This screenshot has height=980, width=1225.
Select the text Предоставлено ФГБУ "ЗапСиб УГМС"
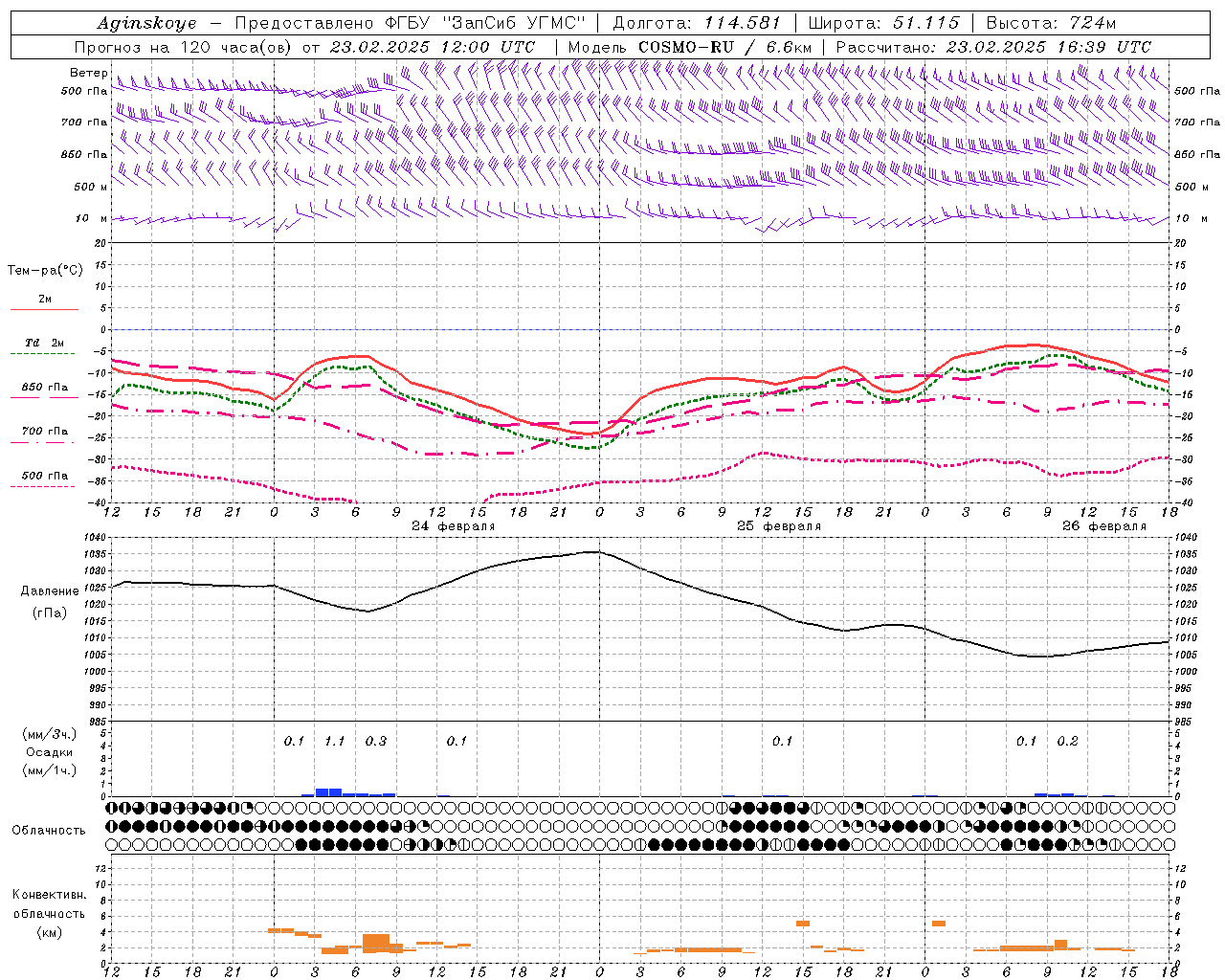tap(410, 23)
